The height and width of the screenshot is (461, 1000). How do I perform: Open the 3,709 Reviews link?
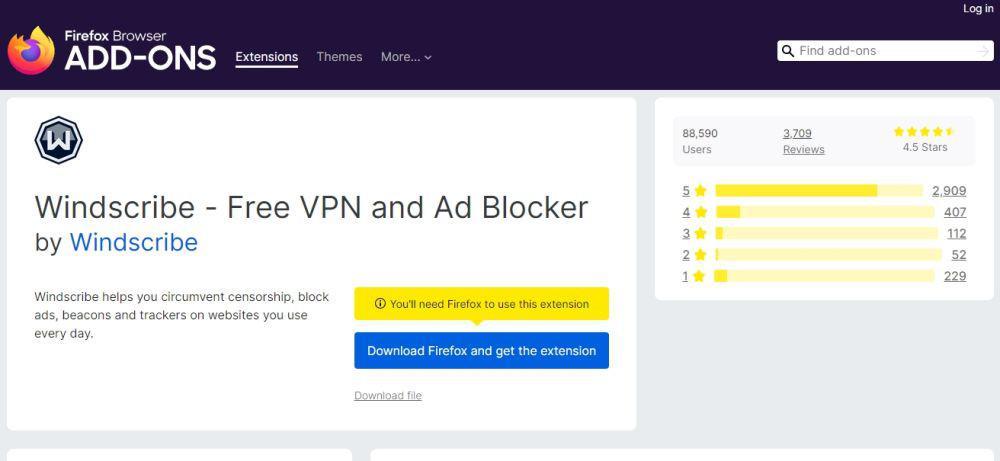804,141
